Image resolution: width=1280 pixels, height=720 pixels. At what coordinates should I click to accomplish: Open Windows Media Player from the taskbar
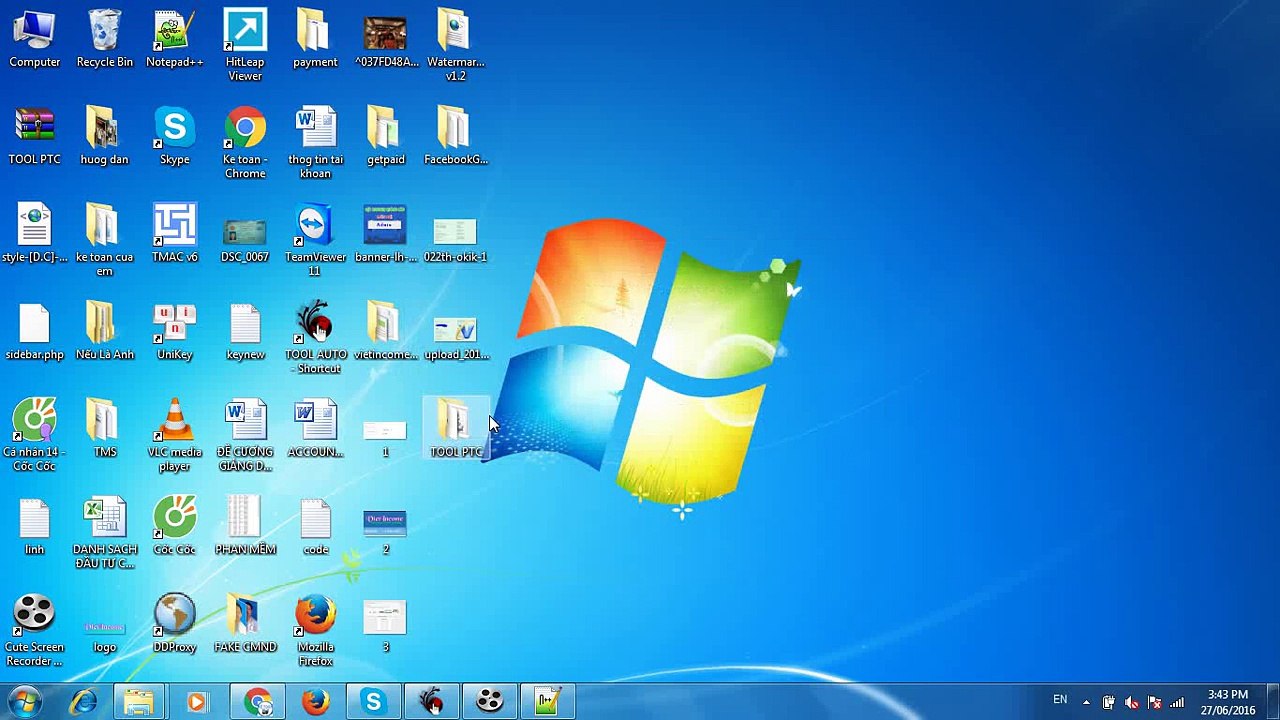pyautogui.click(x=196, y=702)
